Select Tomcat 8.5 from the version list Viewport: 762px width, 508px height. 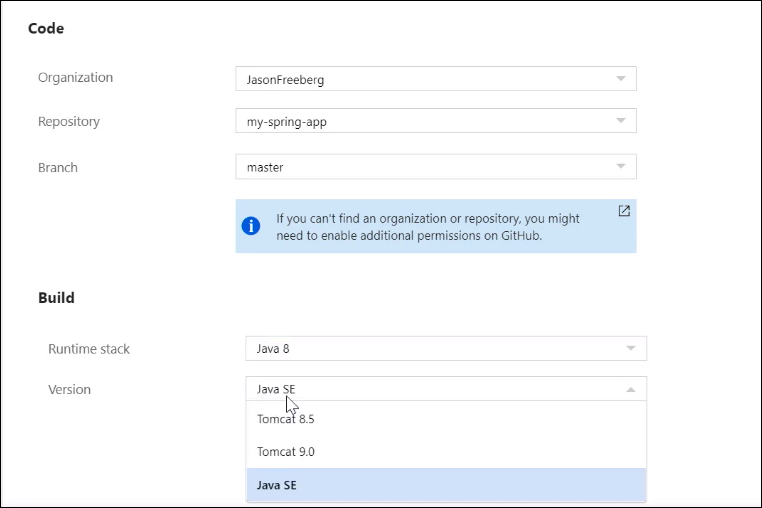(286, 419)
